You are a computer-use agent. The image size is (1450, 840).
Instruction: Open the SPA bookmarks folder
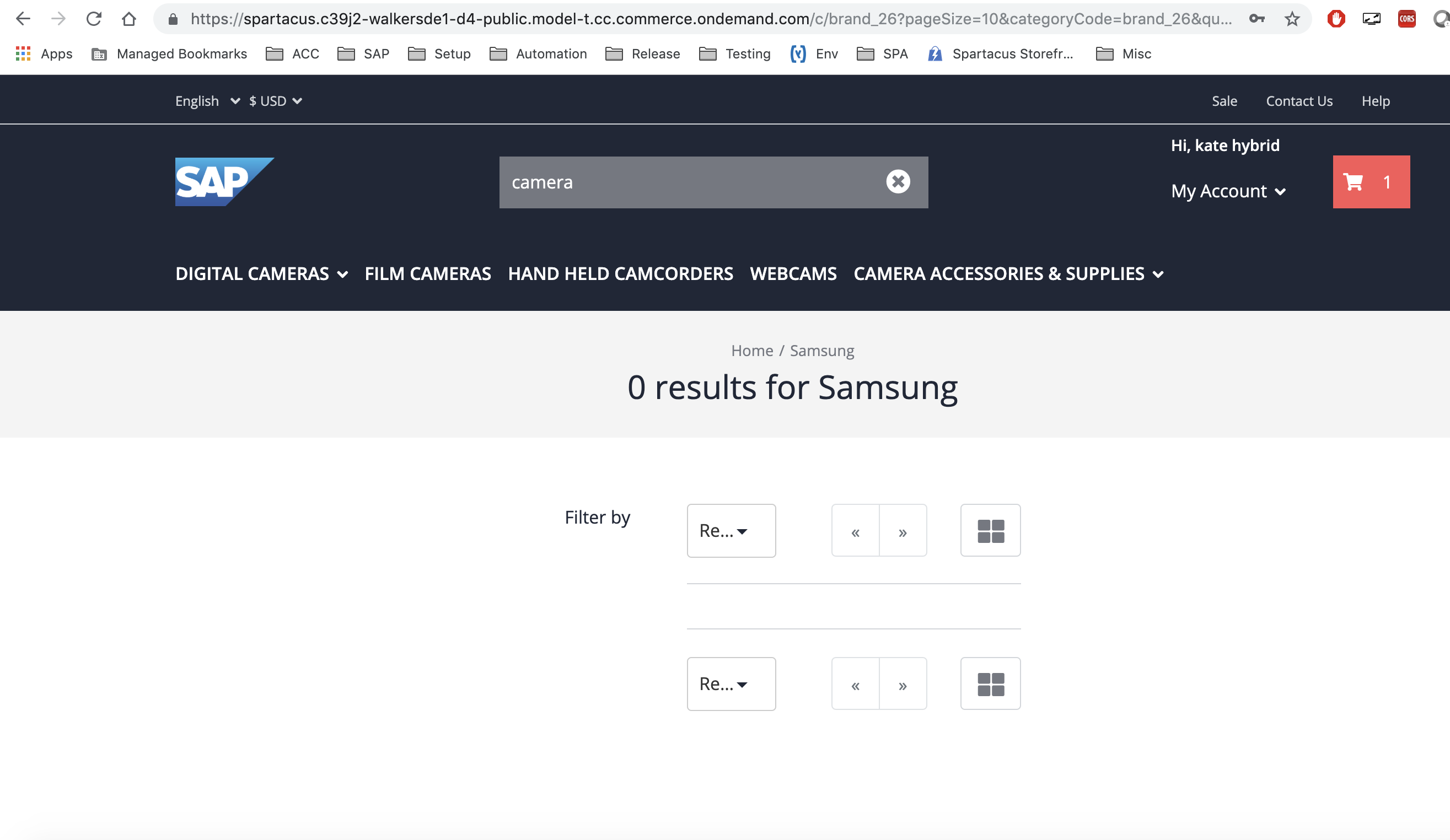click(882, 53)
